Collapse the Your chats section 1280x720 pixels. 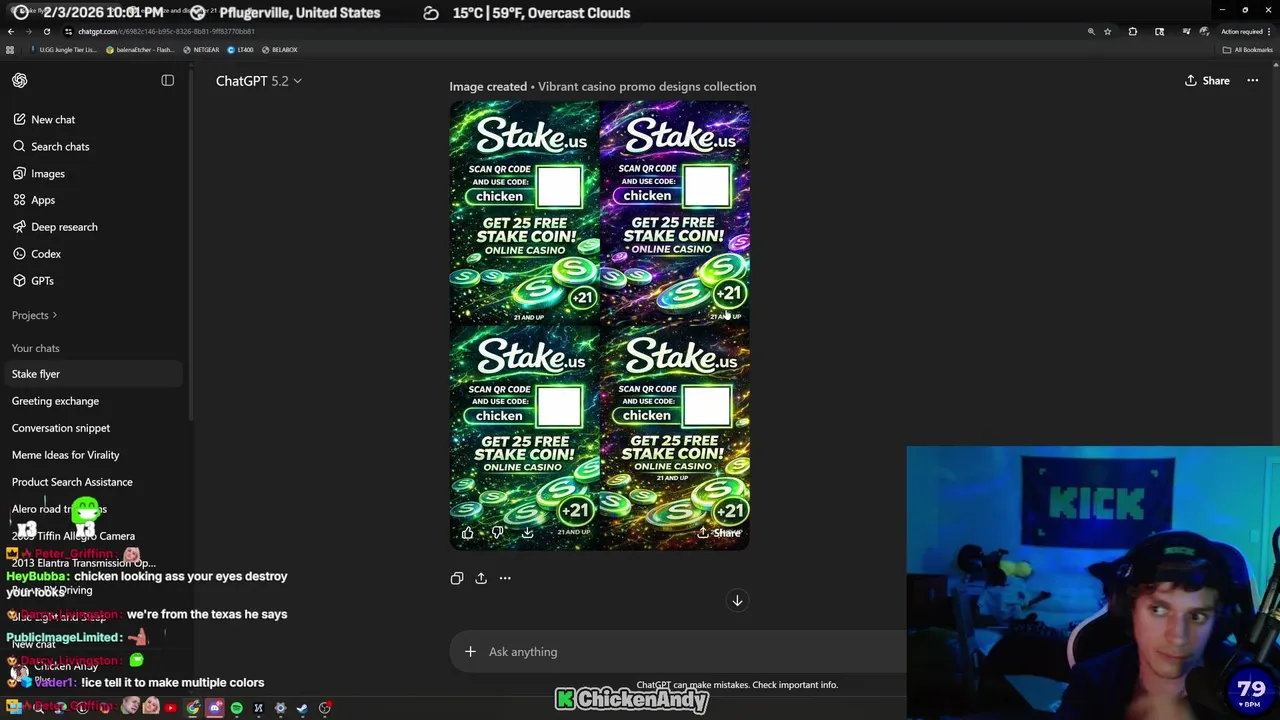pyautogui.click(x=35, y=348)
